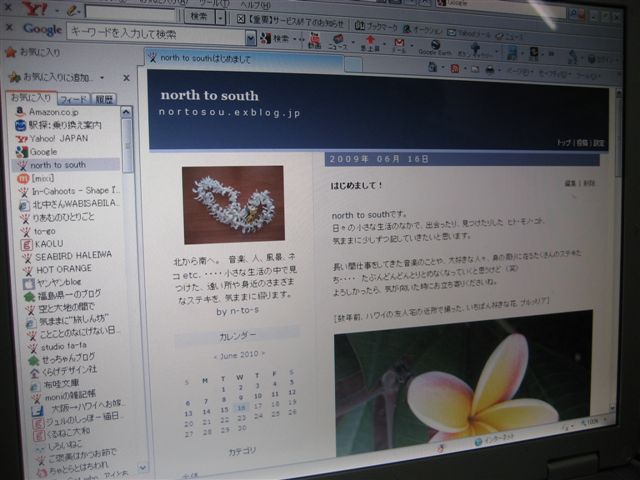Screen dimensions: 640x480
Task: Open a new browser tab
Action: (353, 65)
